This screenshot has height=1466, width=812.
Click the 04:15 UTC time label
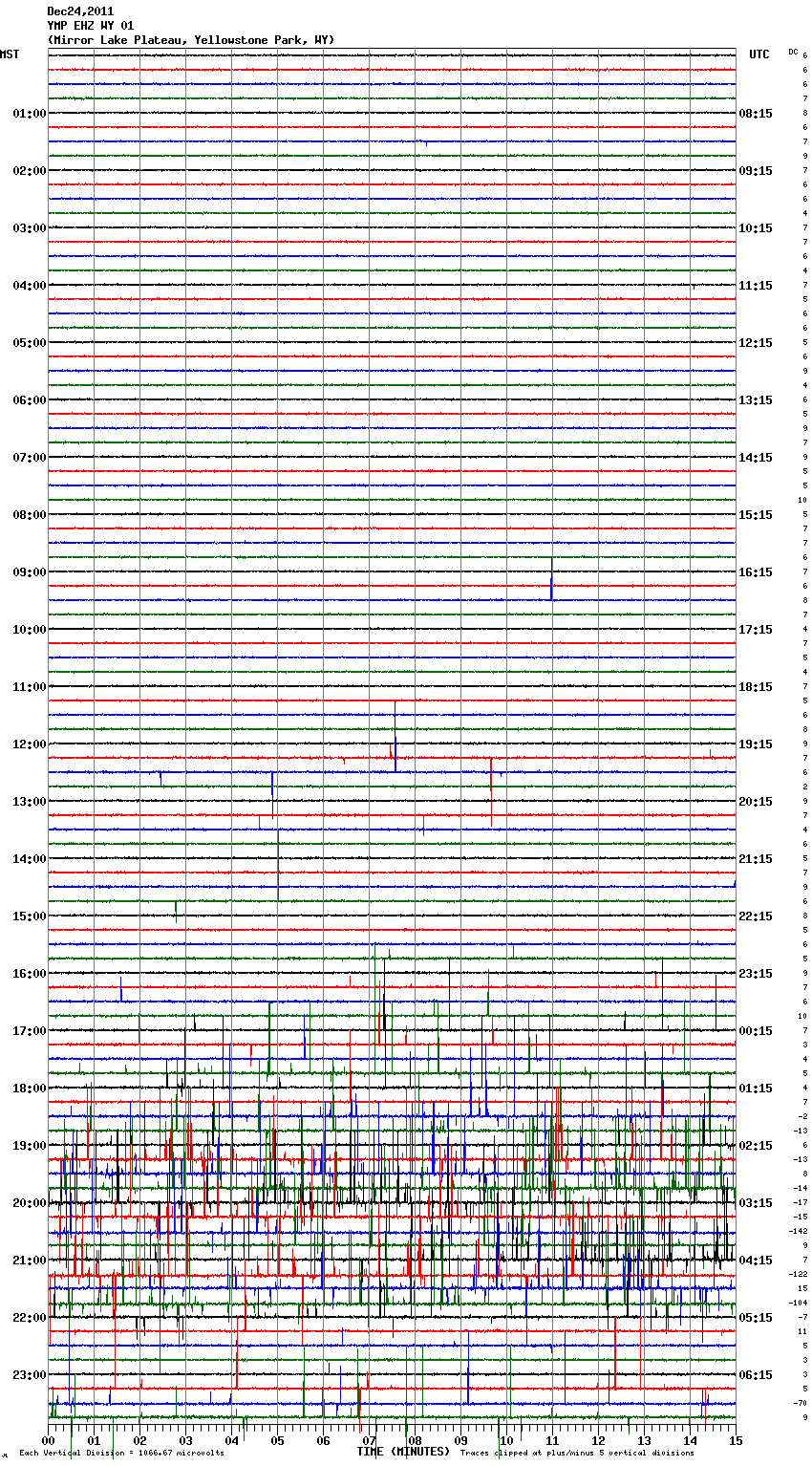point(756,1261)
